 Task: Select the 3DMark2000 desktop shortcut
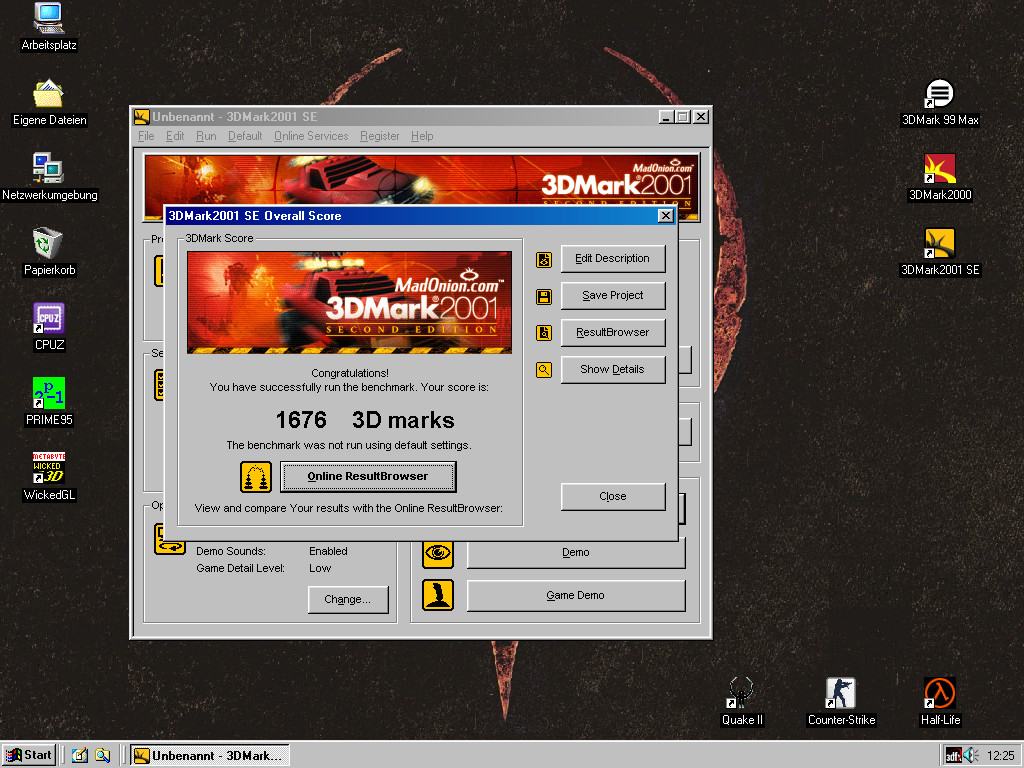point(940,177)
